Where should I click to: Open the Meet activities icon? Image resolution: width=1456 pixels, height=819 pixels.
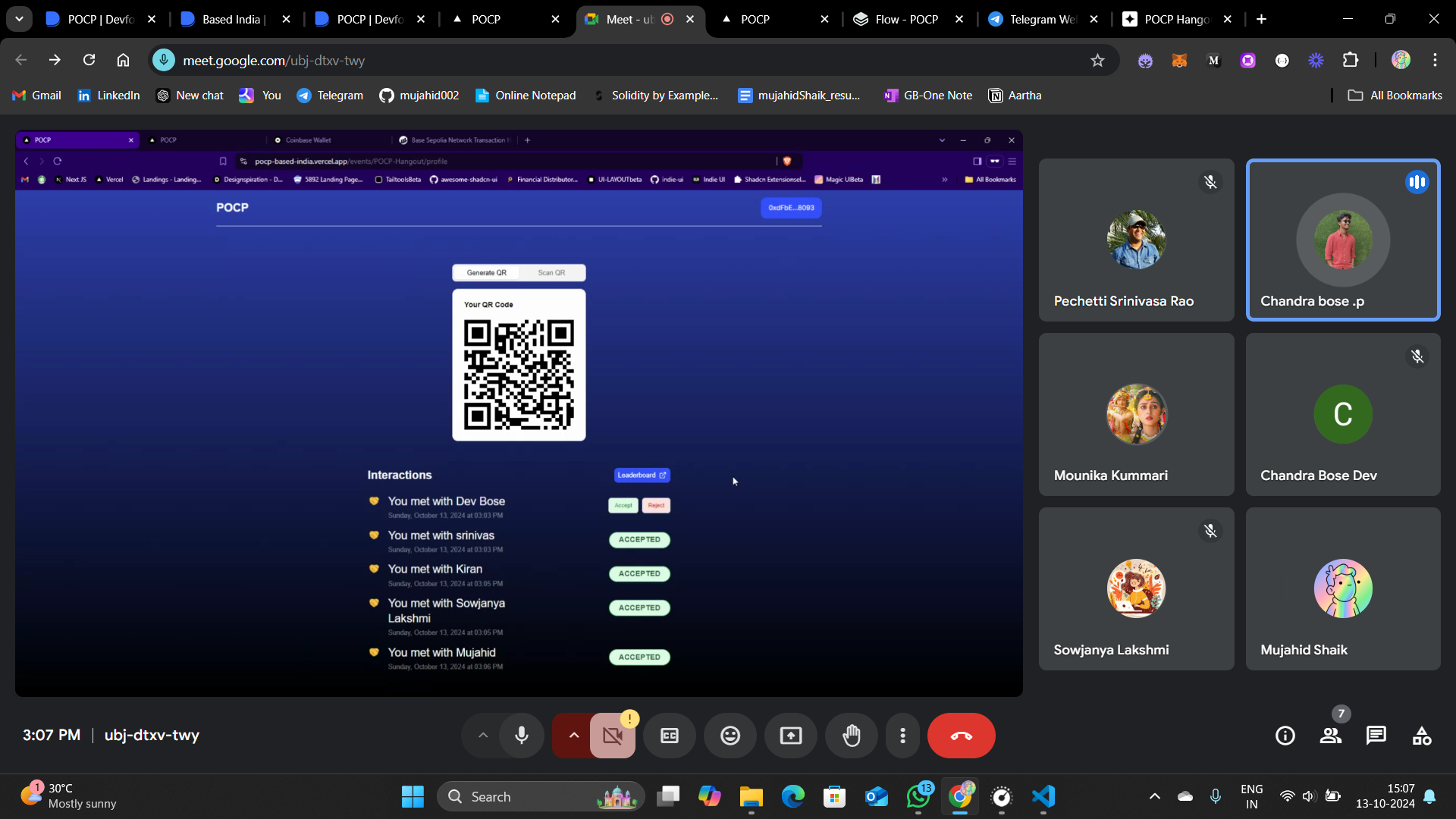1422,736
